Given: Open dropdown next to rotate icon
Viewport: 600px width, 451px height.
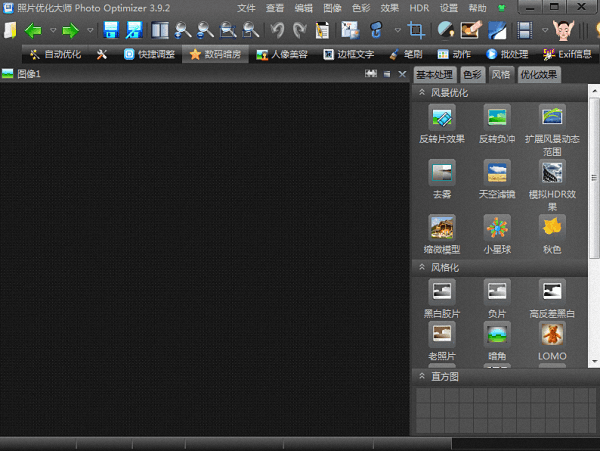Looking at the screenshot, I should [398, 30].
